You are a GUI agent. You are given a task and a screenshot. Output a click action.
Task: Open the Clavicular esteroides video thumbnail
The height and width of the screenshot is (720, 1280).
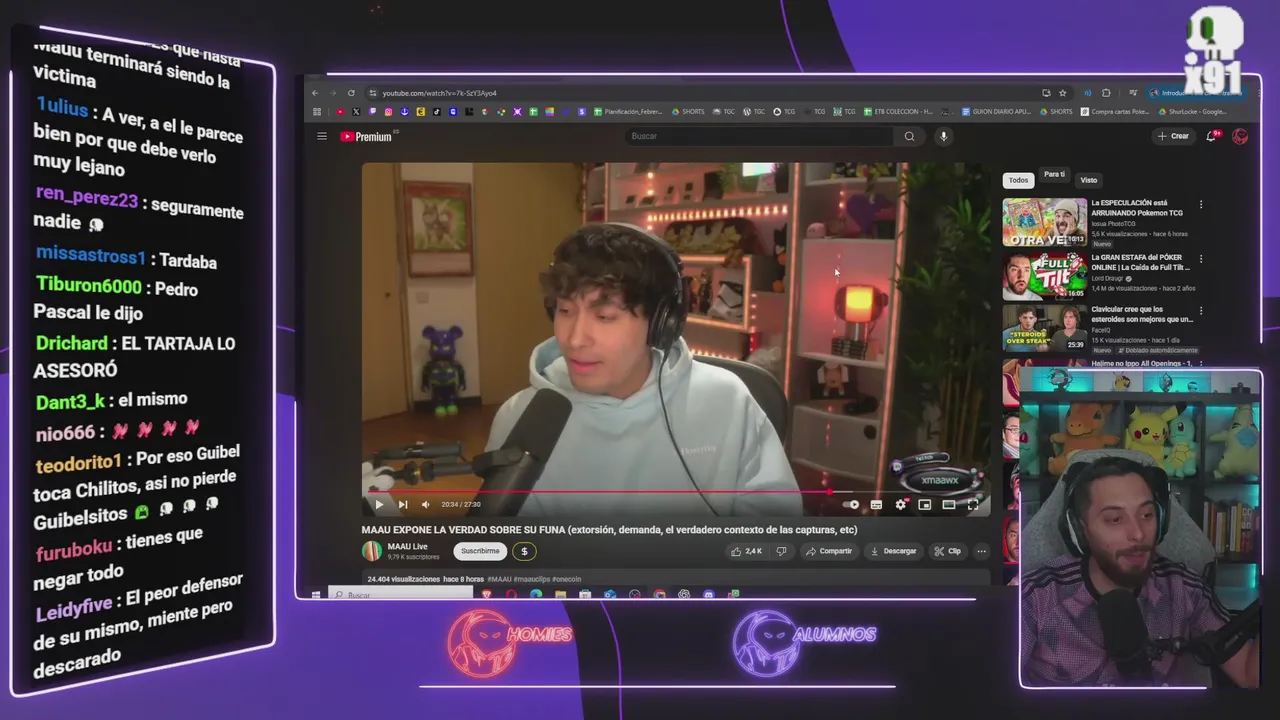pos(1044,328)
